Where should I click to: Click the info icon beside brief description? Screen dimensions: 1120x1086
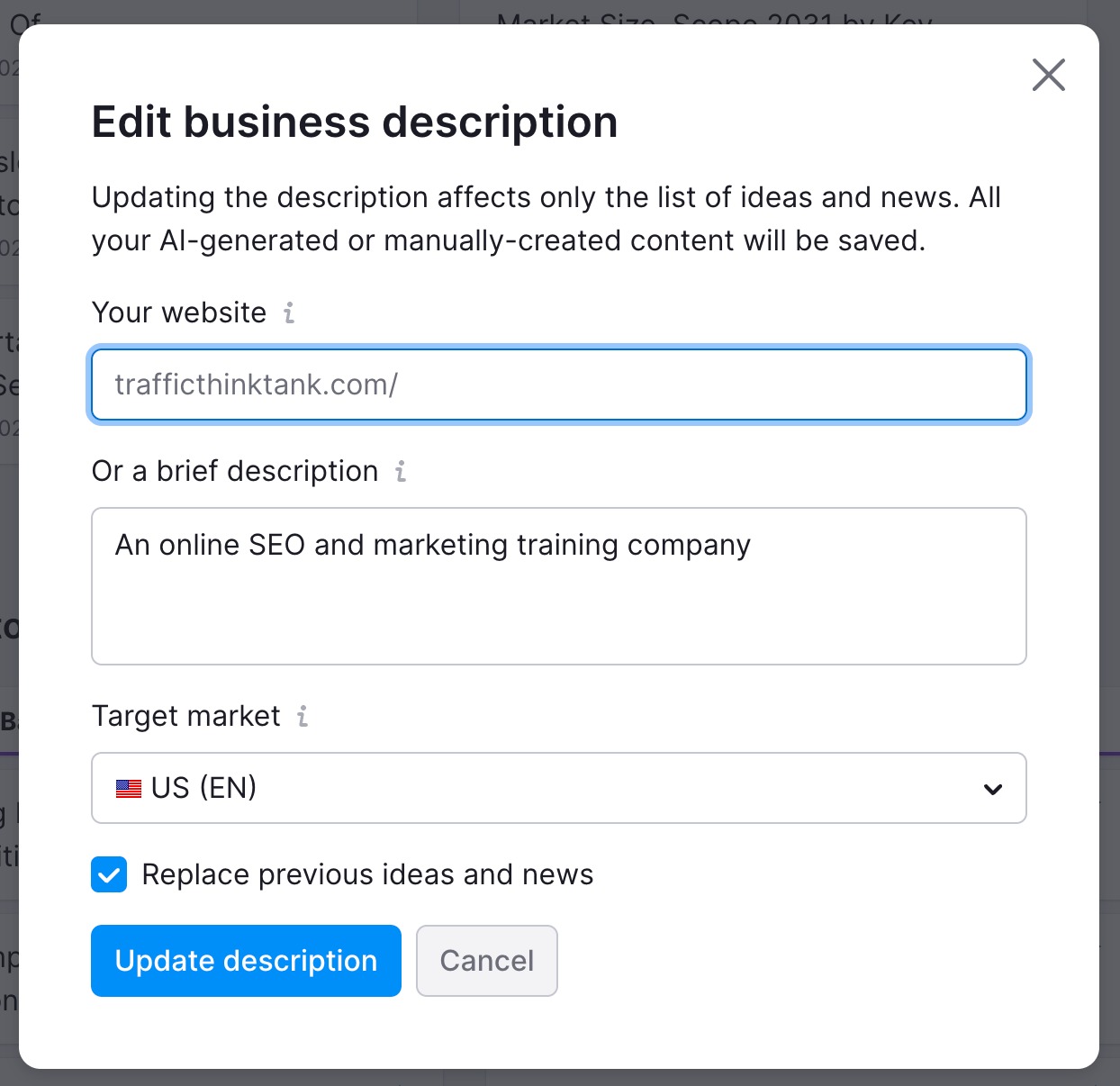tap(400, 471)
